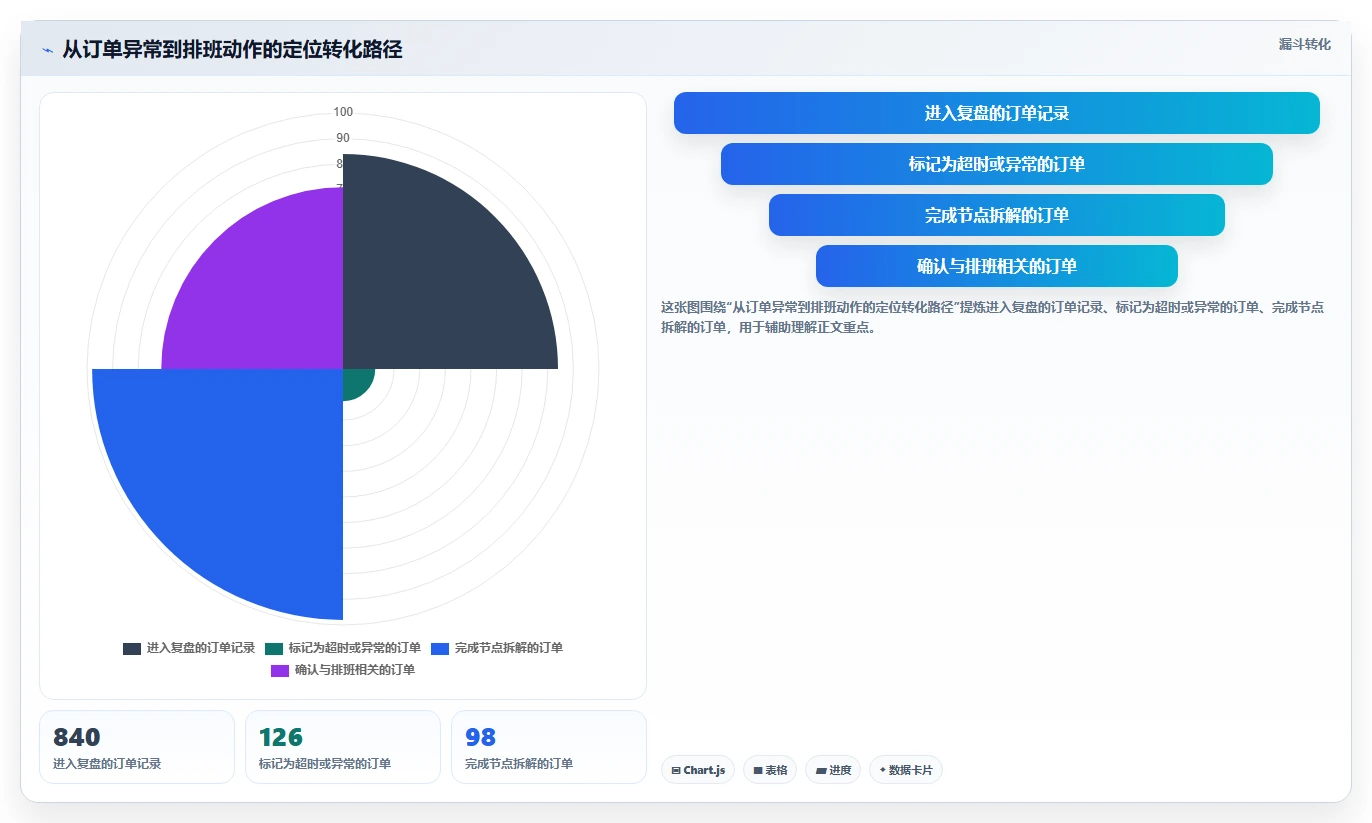Click the 漏斗转化 label in the header
This screenshot has width=1372, height=823.
point(1305,44)
